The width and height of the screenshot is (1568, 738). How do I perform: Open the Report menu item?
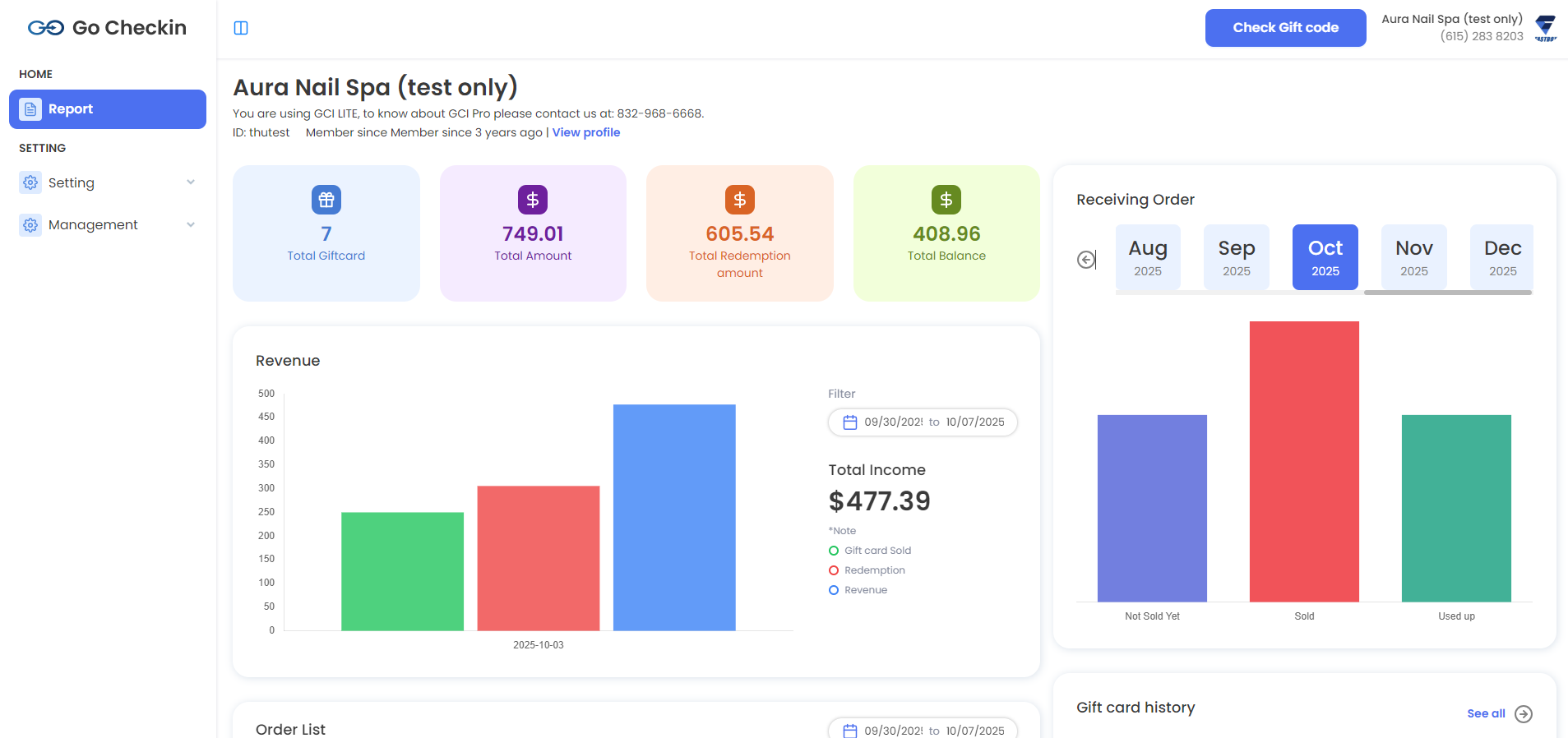point(108,109)
